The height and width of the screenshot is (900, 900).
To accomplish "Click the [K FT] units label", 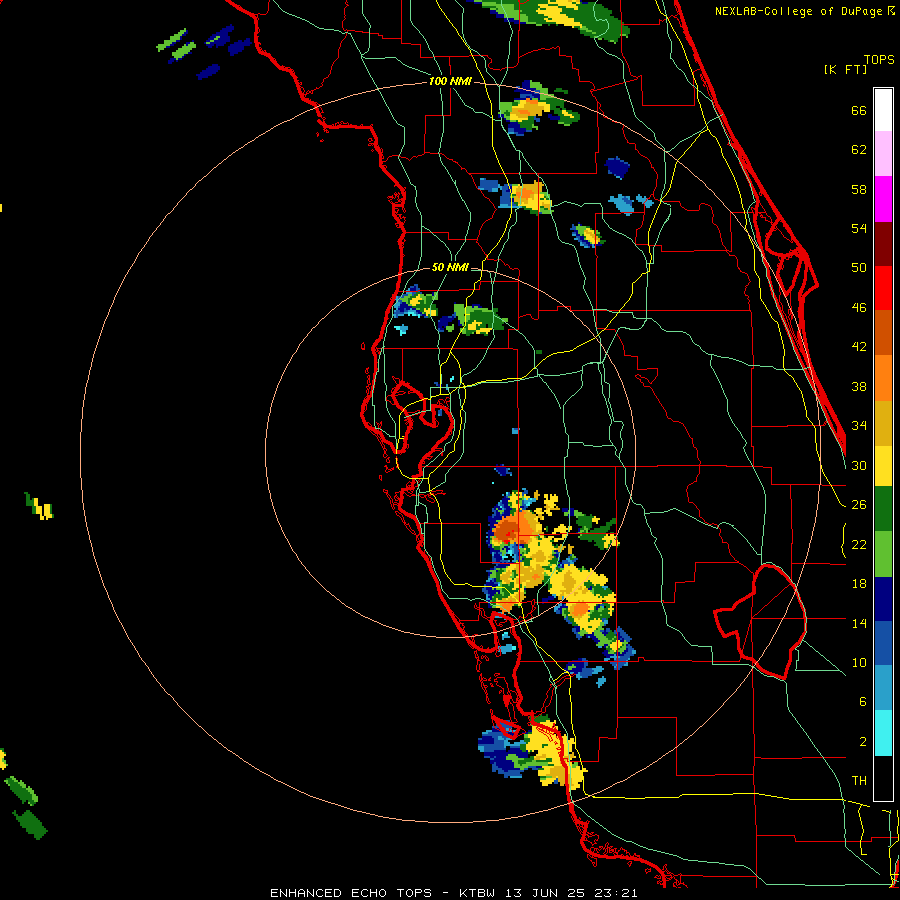I will tap(845, 69).
